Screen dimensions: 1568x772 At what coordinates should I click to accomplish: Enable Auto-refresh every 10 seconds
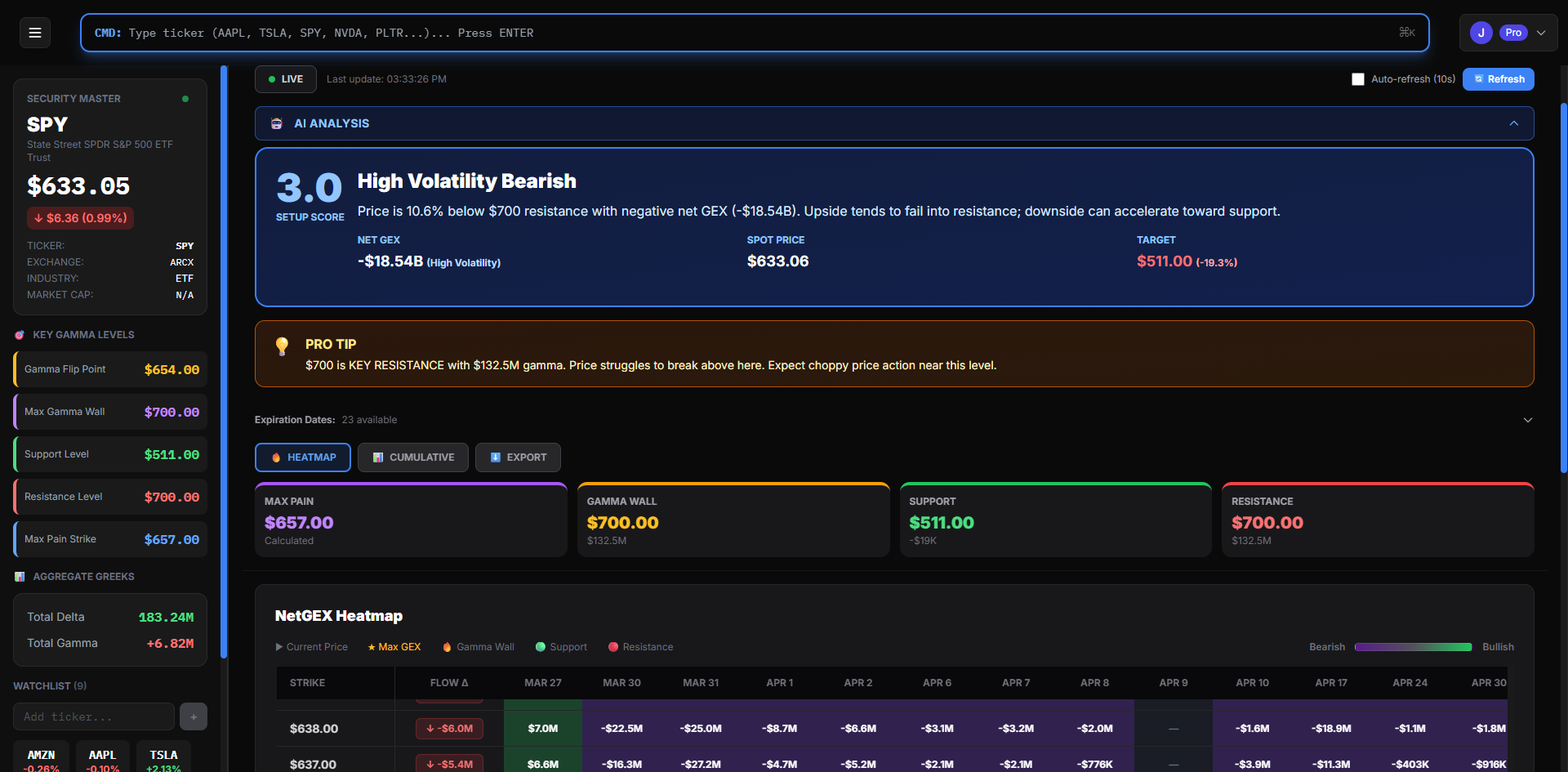(x=1358, y=79)
